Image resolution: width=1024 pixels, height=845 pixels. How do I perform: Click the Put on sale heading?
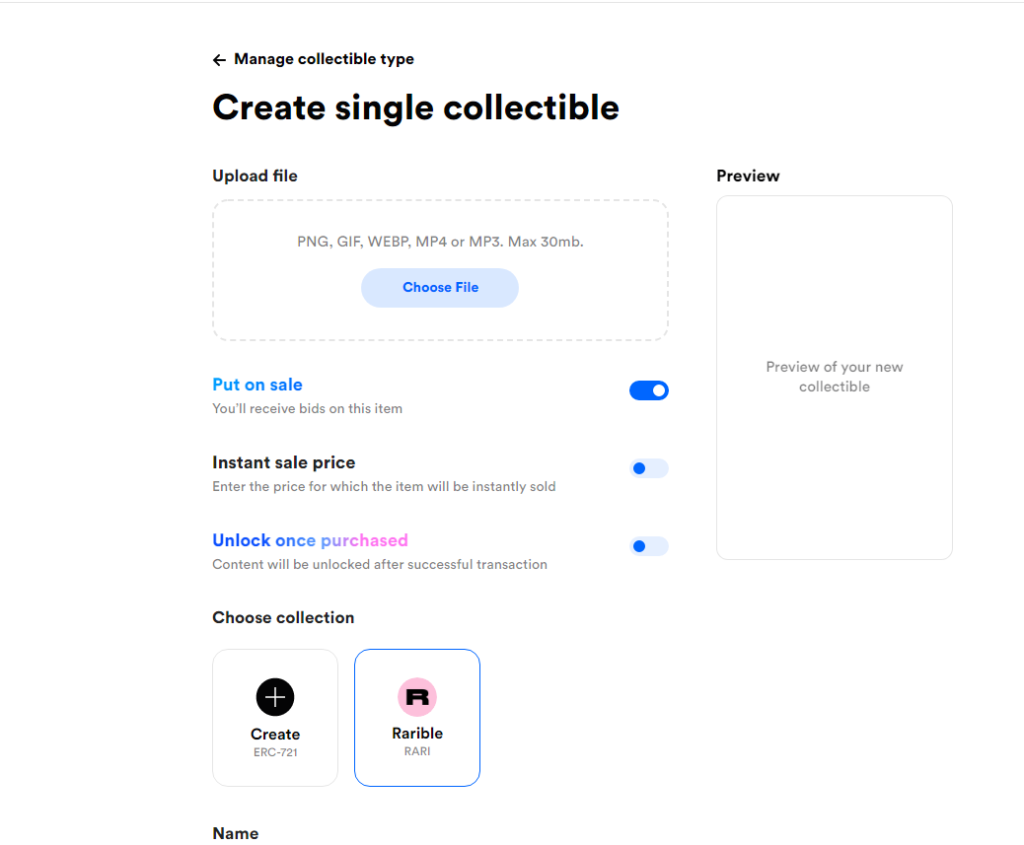257,385
